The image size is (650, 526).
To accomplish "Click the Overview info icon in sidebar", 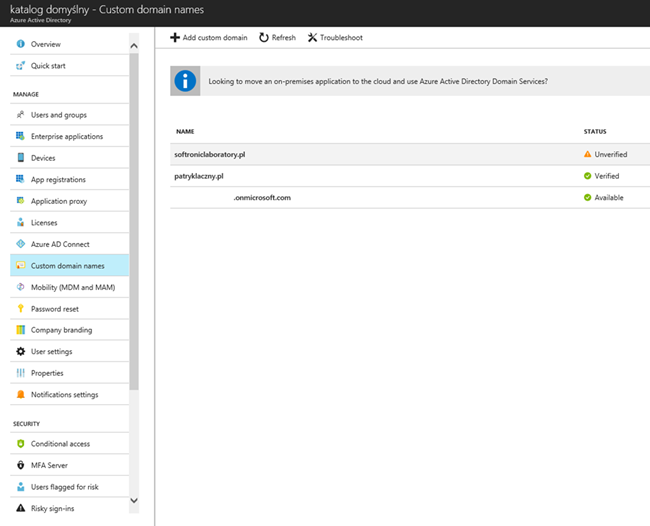I will [x=20, y=45].
